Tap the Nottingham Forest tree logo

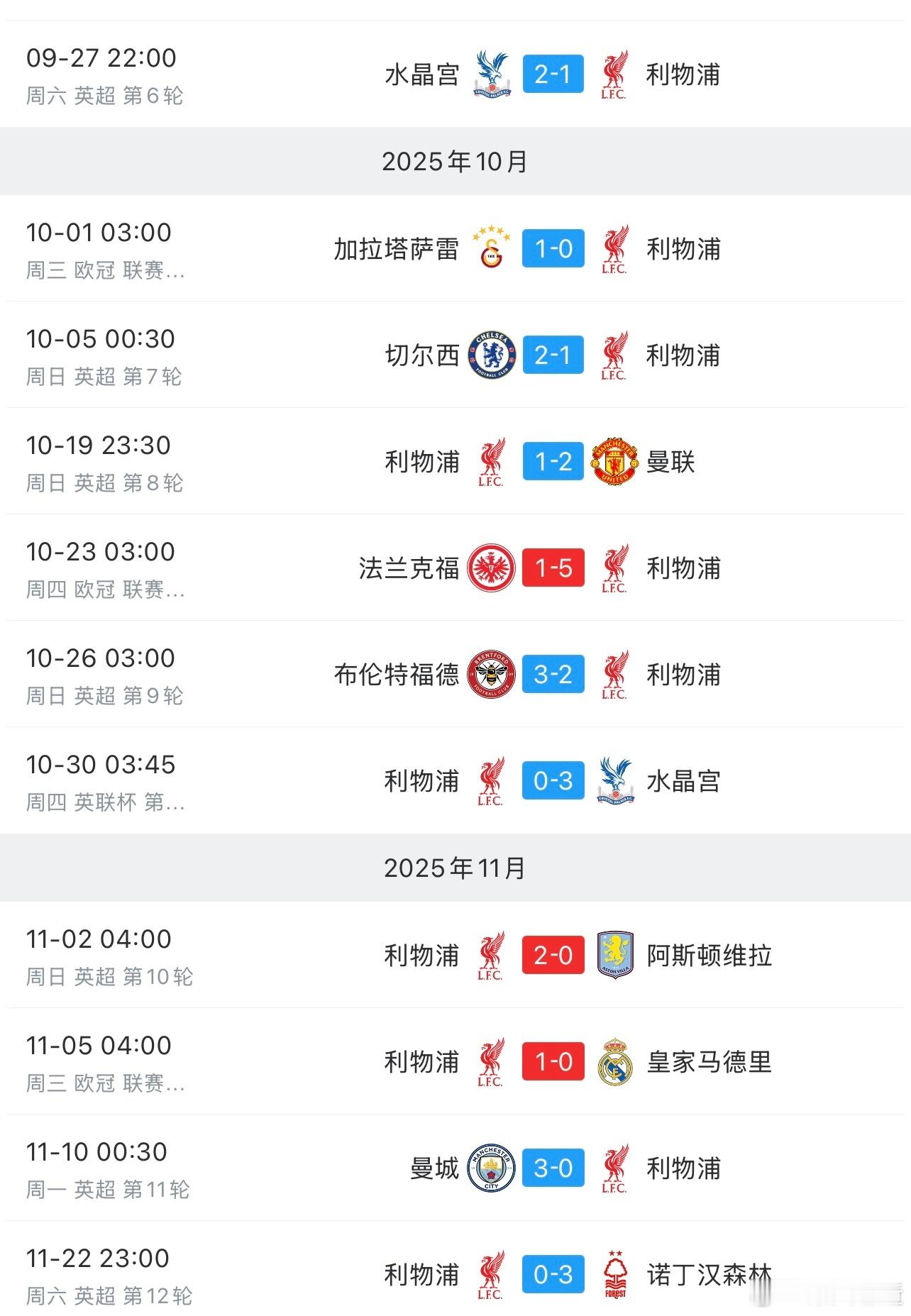[x=615, y=1274]
